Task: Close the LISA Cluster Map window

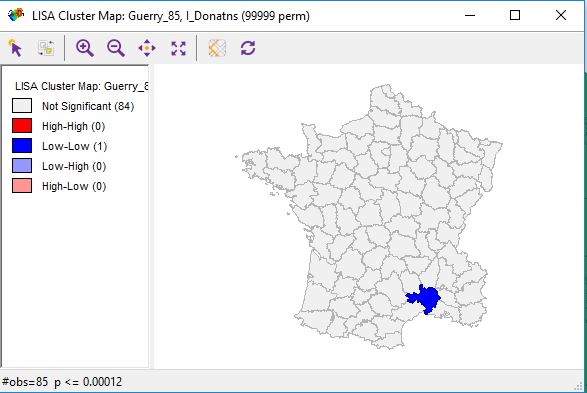Action: (561, 15)
